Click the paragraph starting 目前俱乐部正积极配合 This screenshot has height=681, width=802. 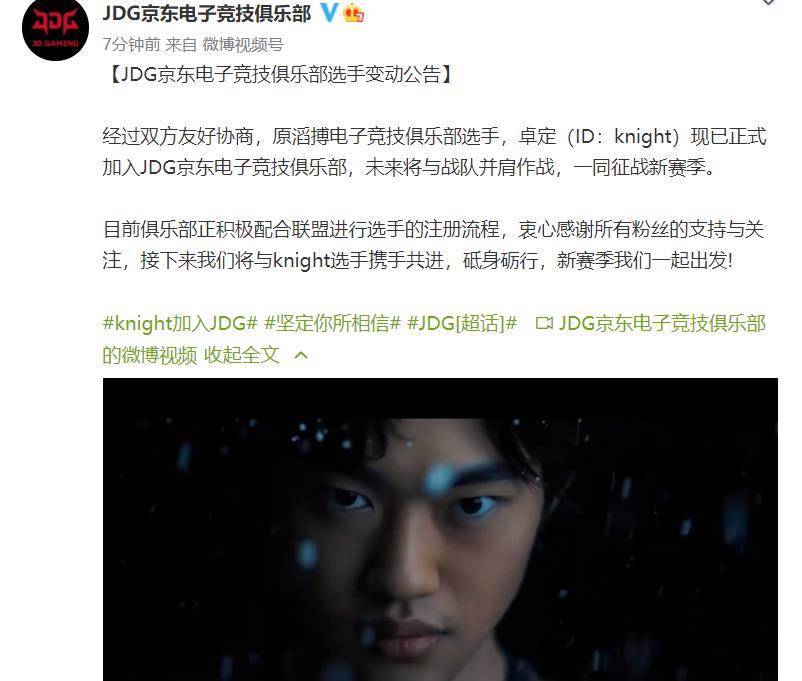[434, 245]
